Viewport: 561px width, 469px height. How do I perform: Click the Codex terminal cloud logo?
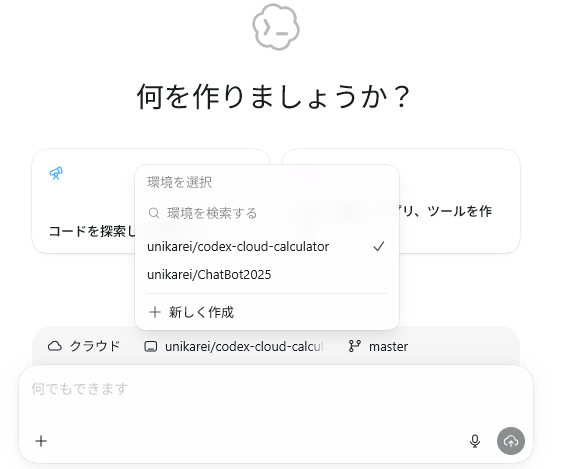click(x=275, y=27)
